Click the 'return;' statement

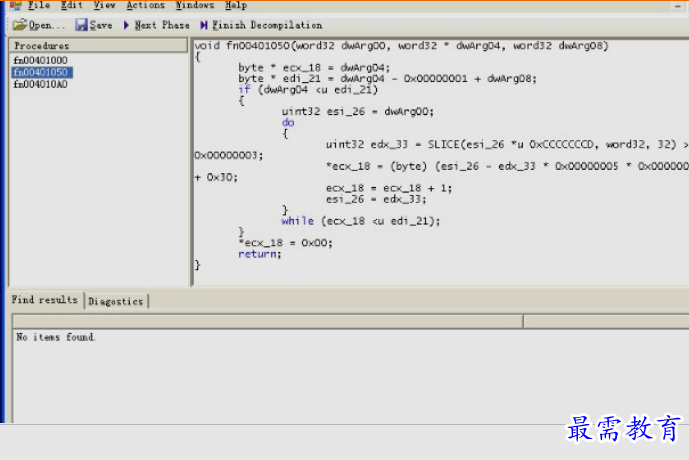[x=259, y=254]
